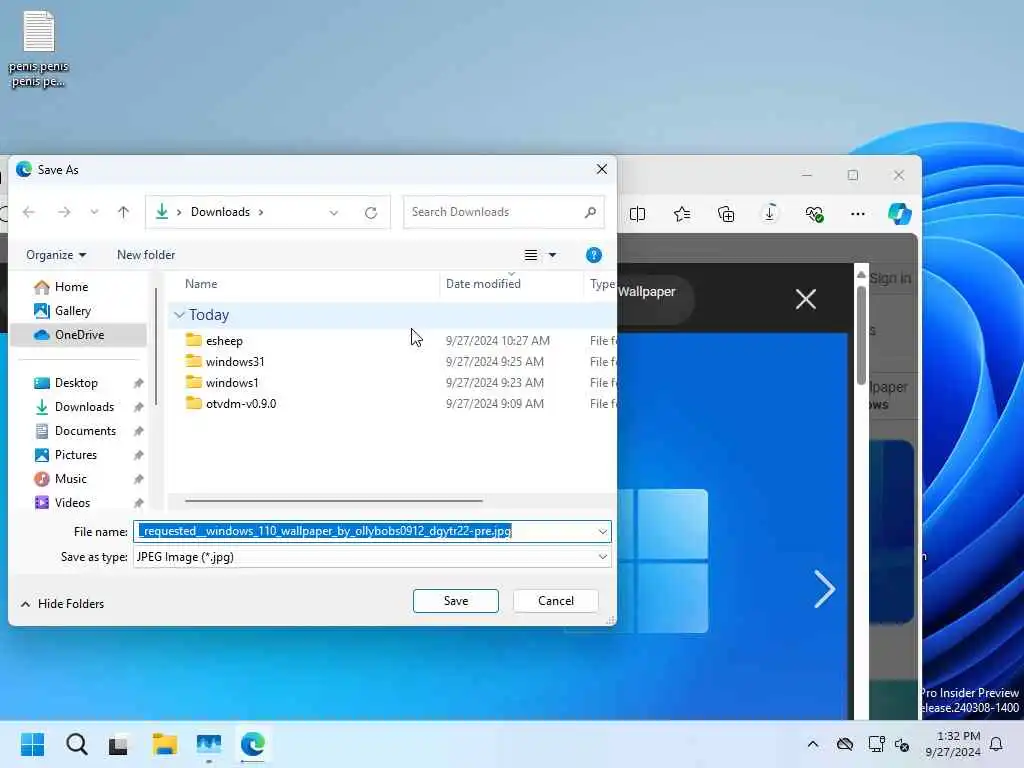This screenshot has width=1024, height=768.
Task: Select the windows31 folder
Action: 235,361
